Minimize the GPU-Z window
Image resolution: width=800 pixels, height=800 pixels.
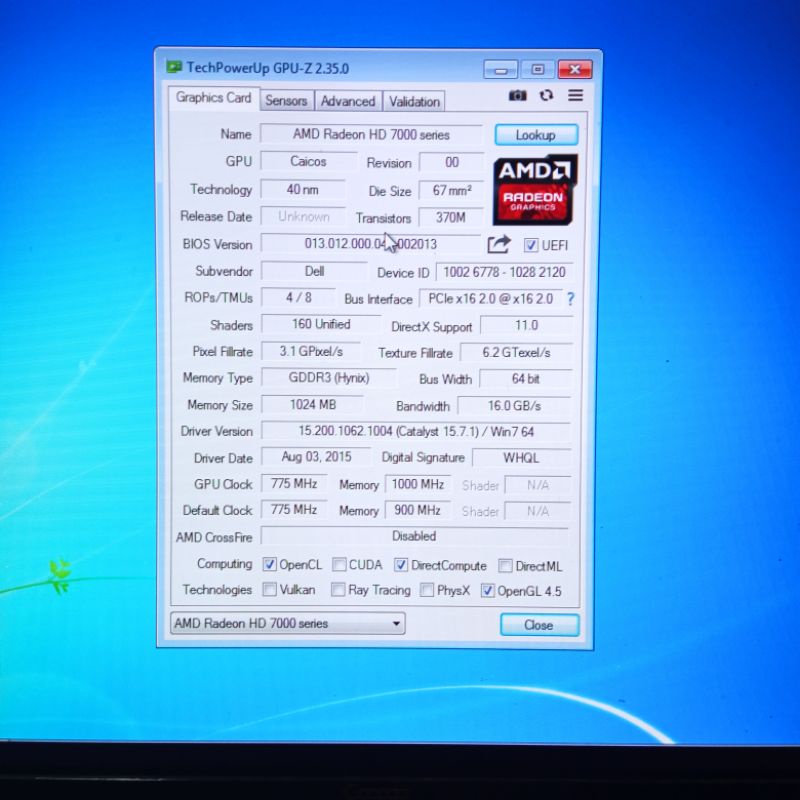[501, 69]
